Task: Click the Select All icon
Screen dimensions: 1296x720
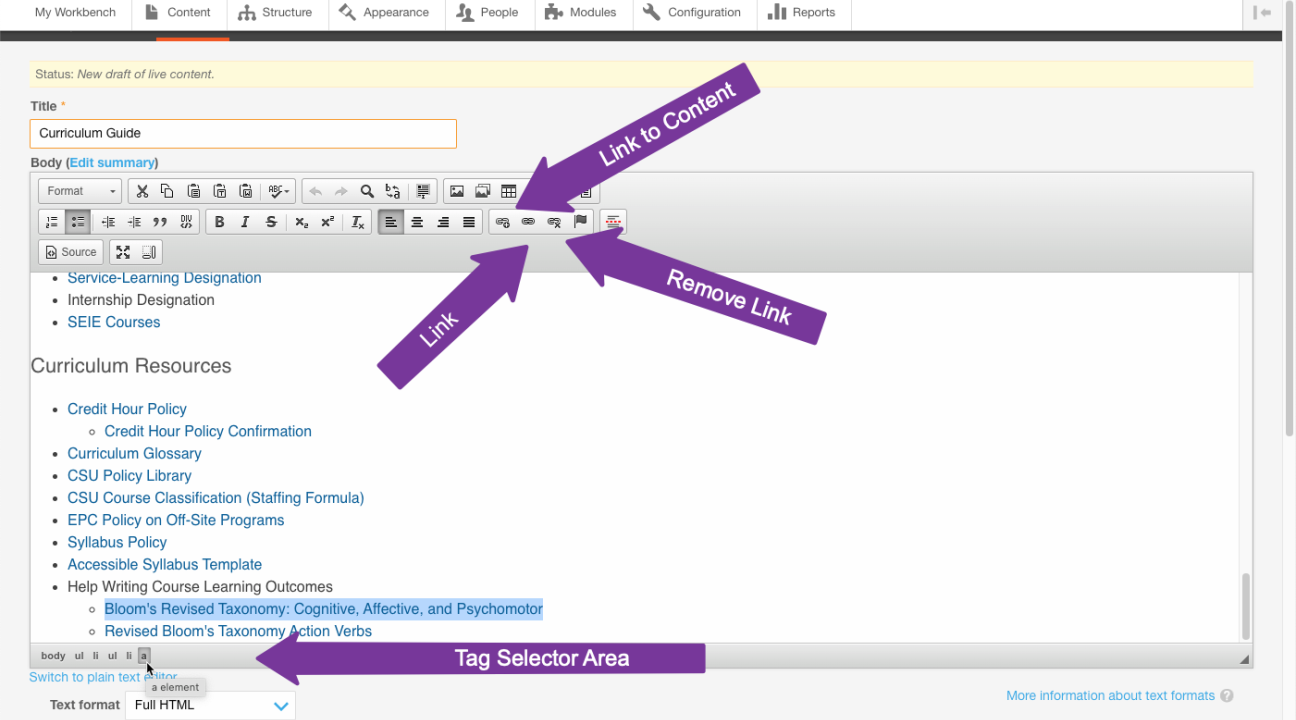Action: 423,191
